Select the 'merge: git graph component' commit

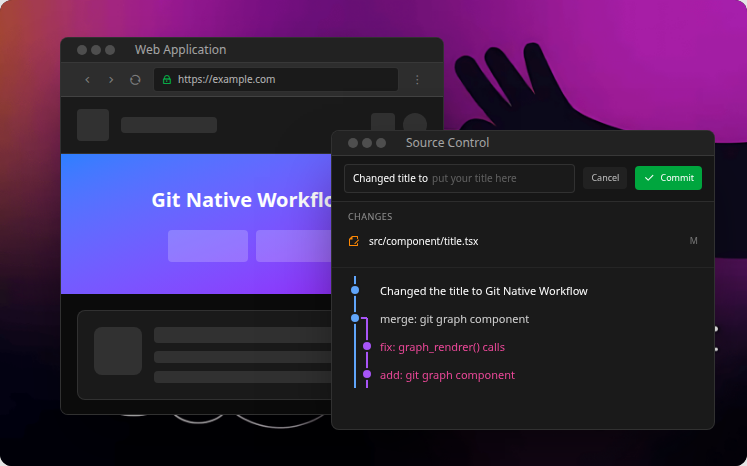[454, 319]
